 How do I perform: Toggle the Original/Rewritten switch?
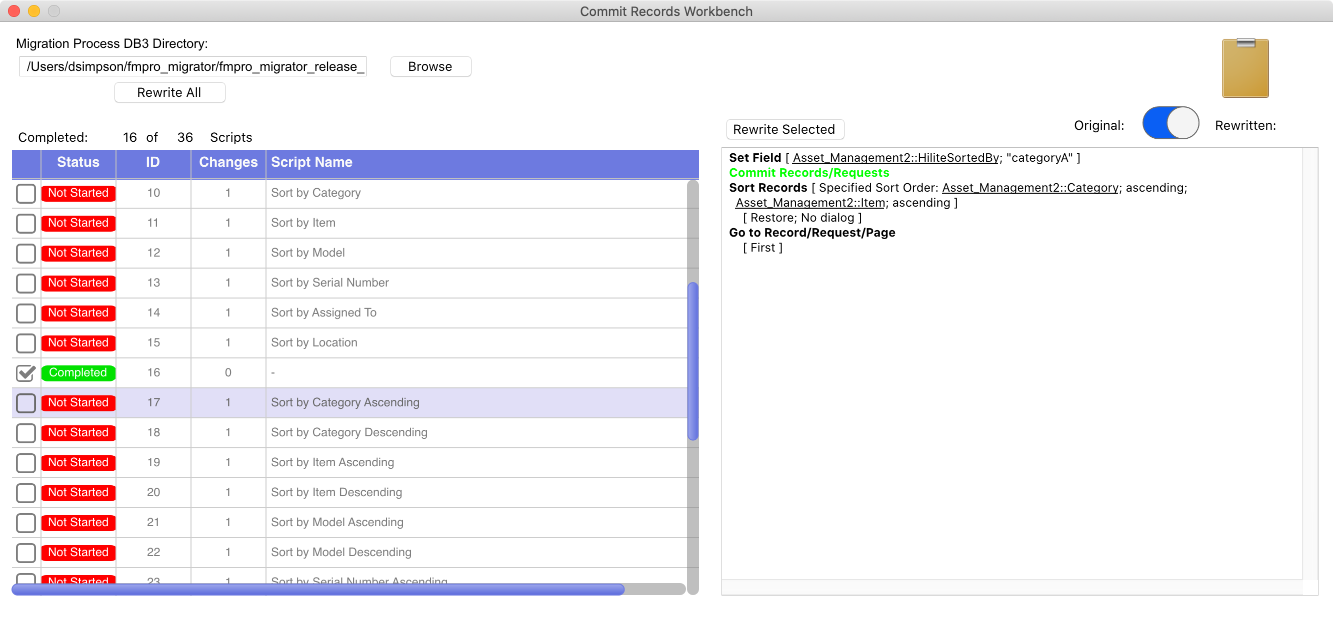tap(1170, 123)
